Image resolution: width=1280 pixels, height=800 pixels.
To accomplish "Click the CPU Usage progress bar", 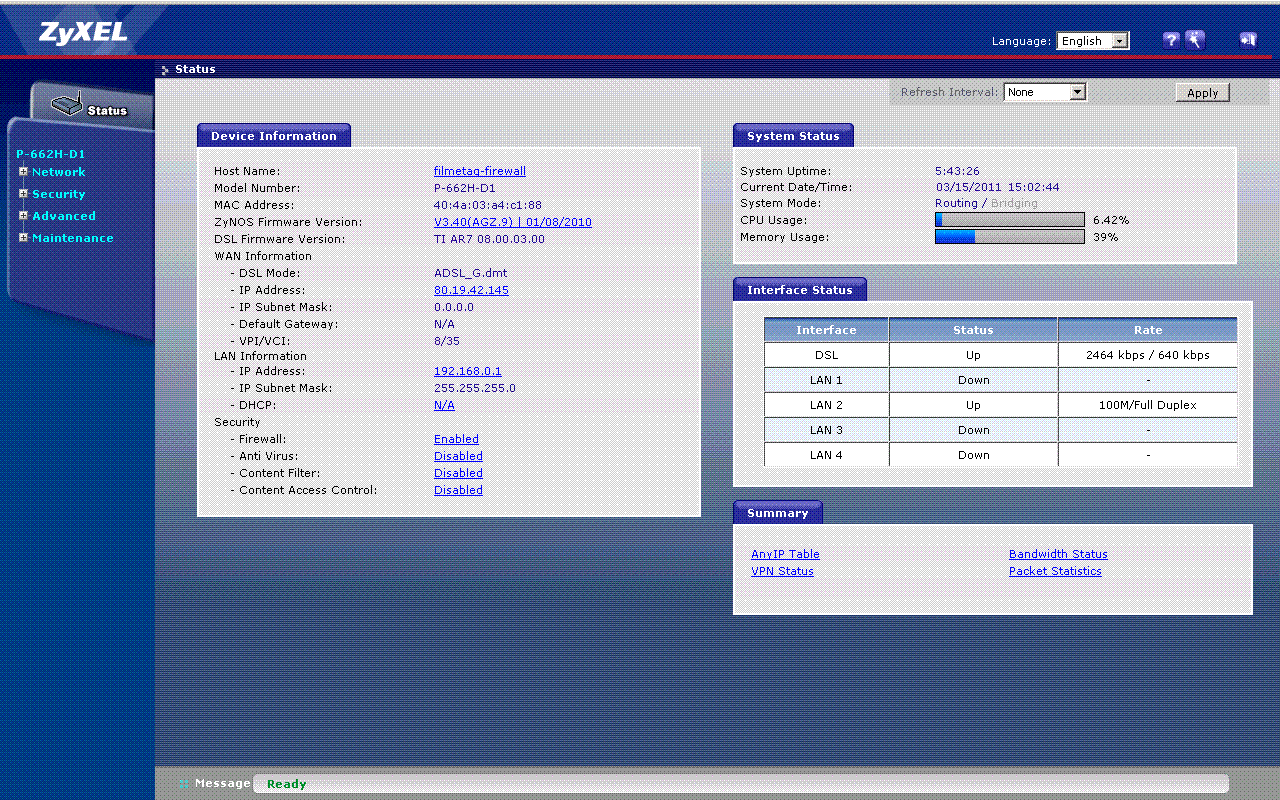I will pyautogui.click(x=1009, y=220).
